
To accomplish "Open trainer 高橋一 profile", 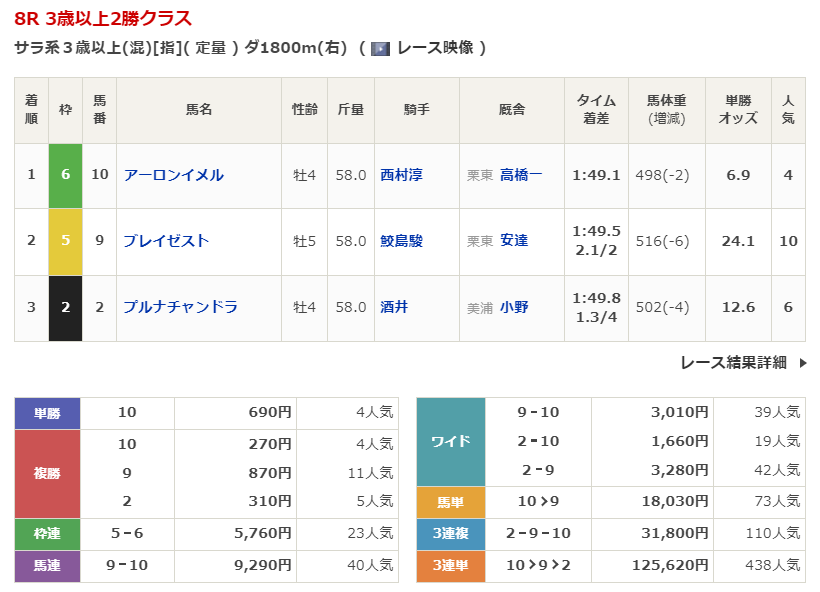I will click(x=521, y=175).
